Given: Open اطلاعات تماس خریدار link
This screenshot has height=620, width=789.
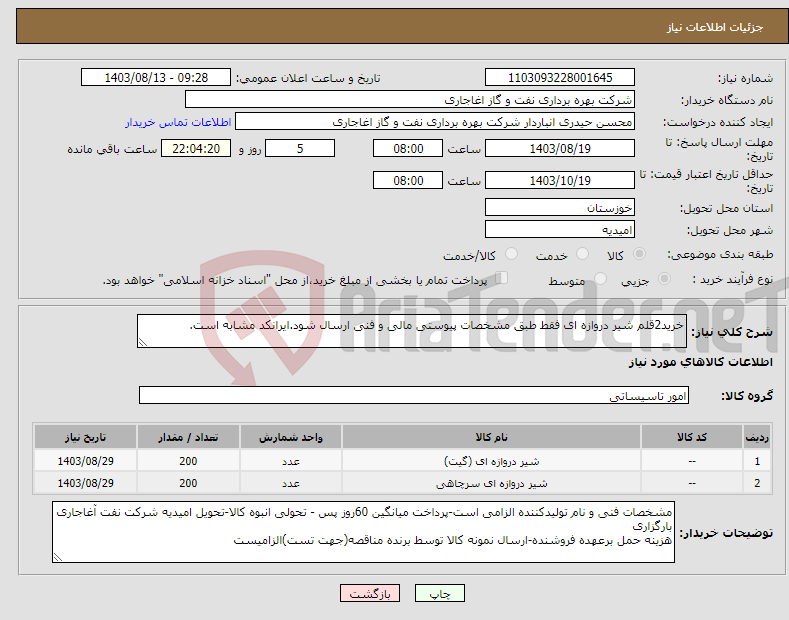Looking at the screenshot, I should [178, 122].
